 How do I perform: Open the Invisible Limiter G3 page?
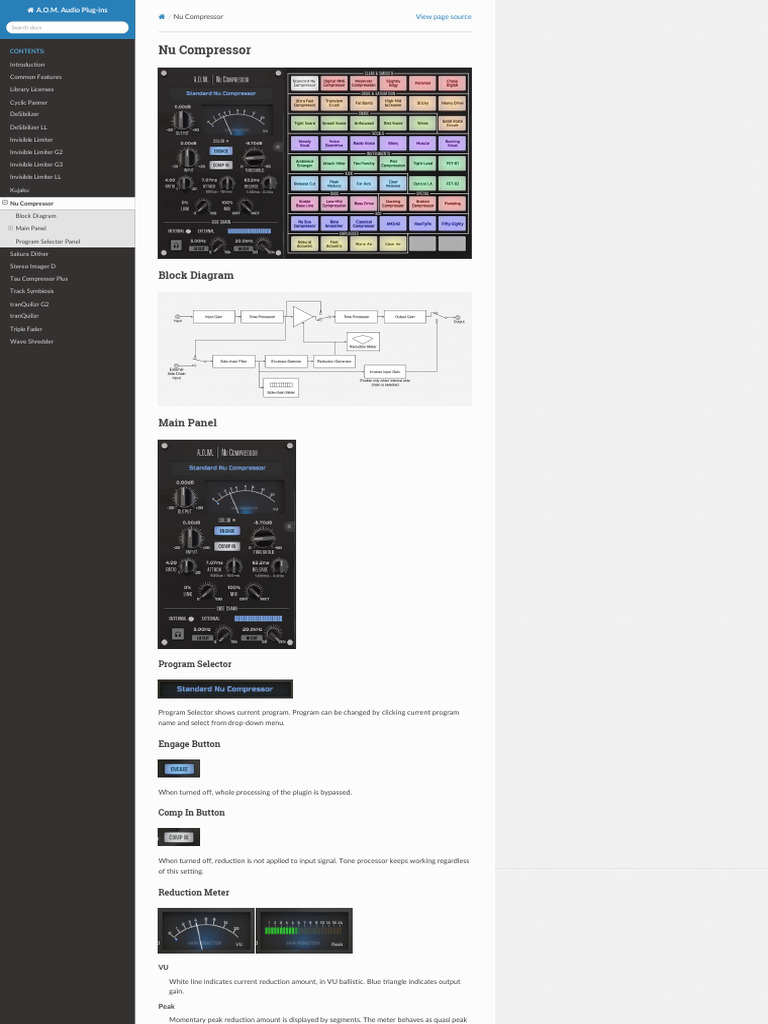click(x=37, y=165)
